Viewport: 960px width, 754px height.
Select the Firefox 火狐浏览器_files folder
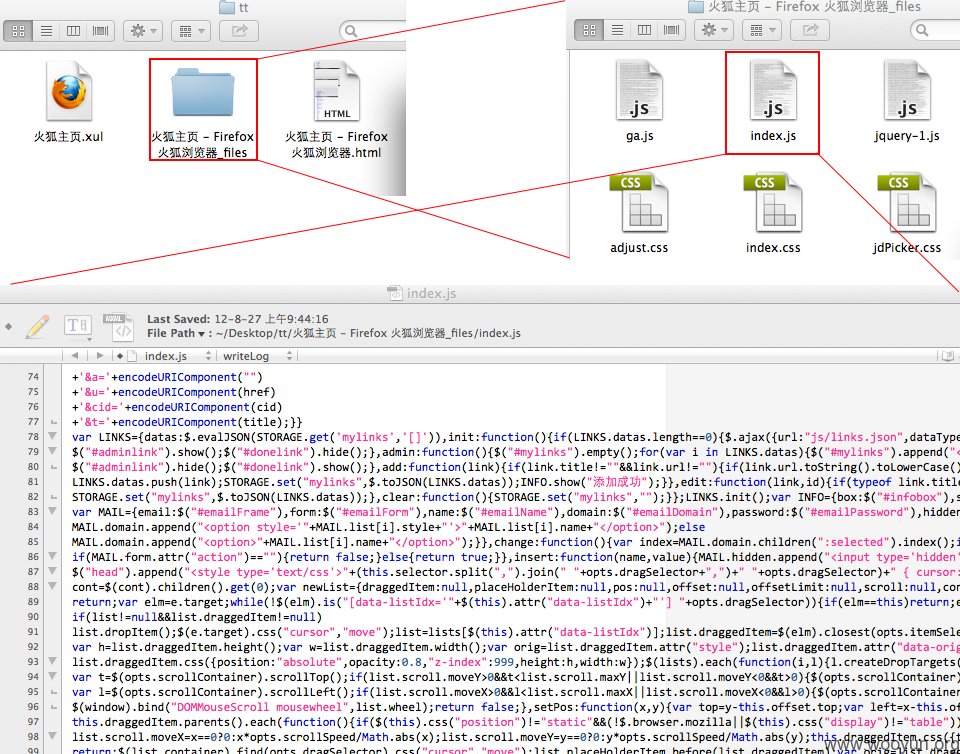(203, 110)
